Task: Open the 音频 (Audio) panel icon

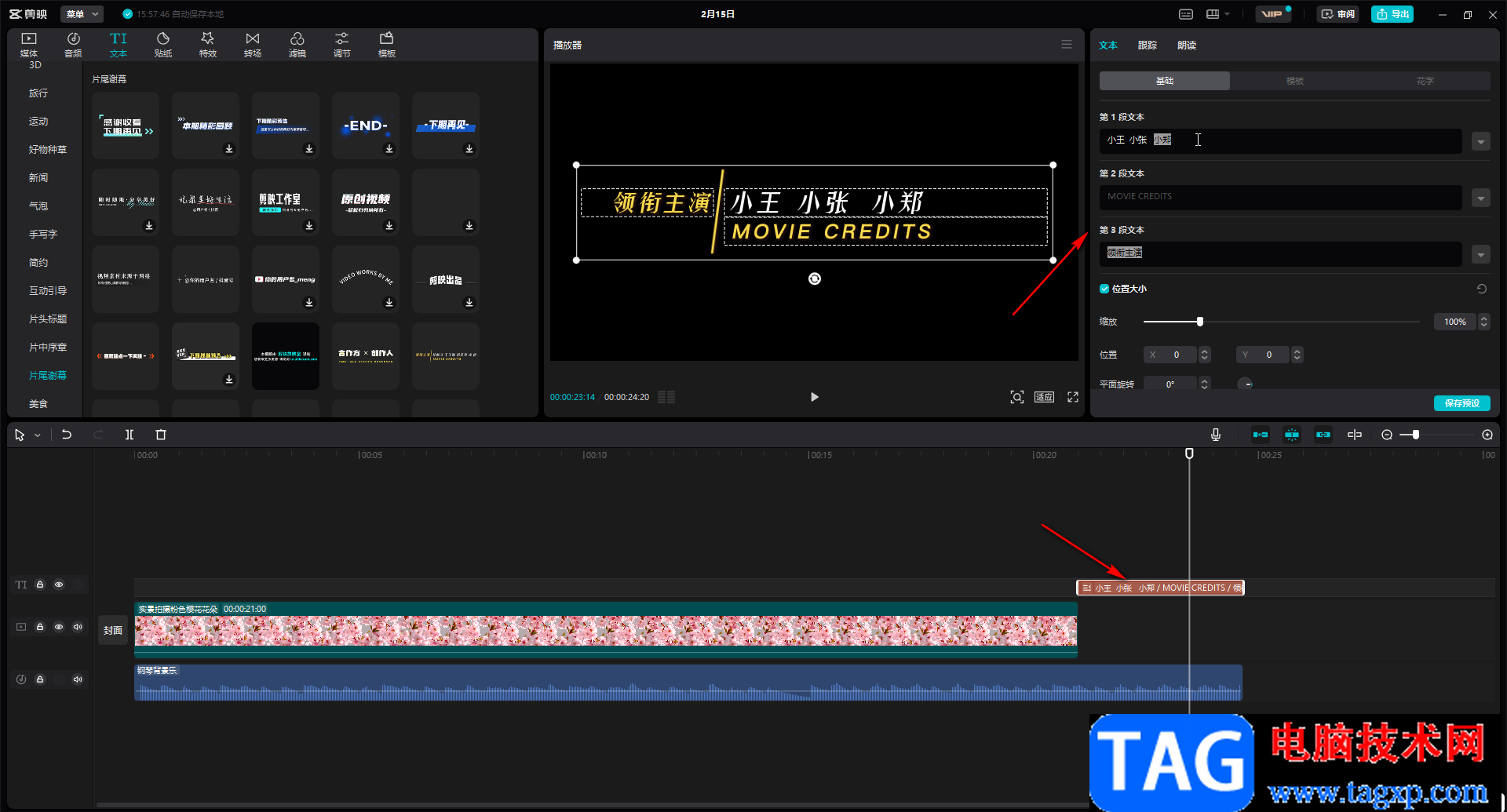Action: point(73,45)
